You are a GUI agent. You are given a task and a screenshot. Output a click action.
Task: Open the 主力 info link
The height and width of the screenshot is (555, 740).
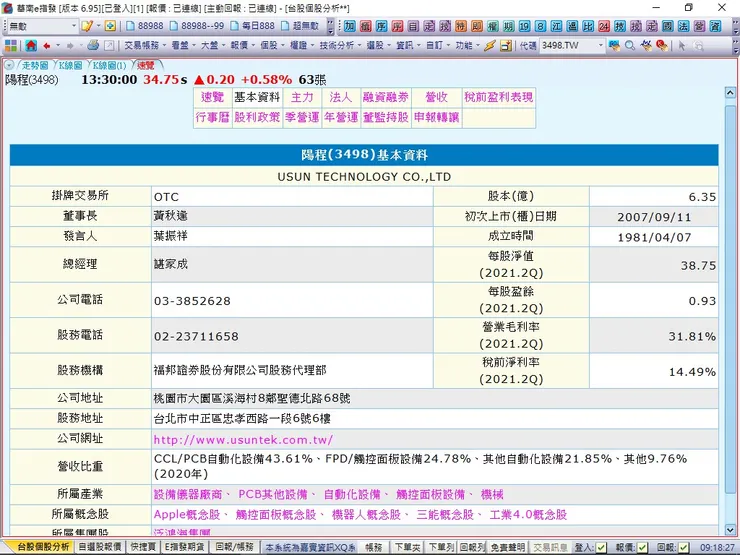(x=302, y=97)
